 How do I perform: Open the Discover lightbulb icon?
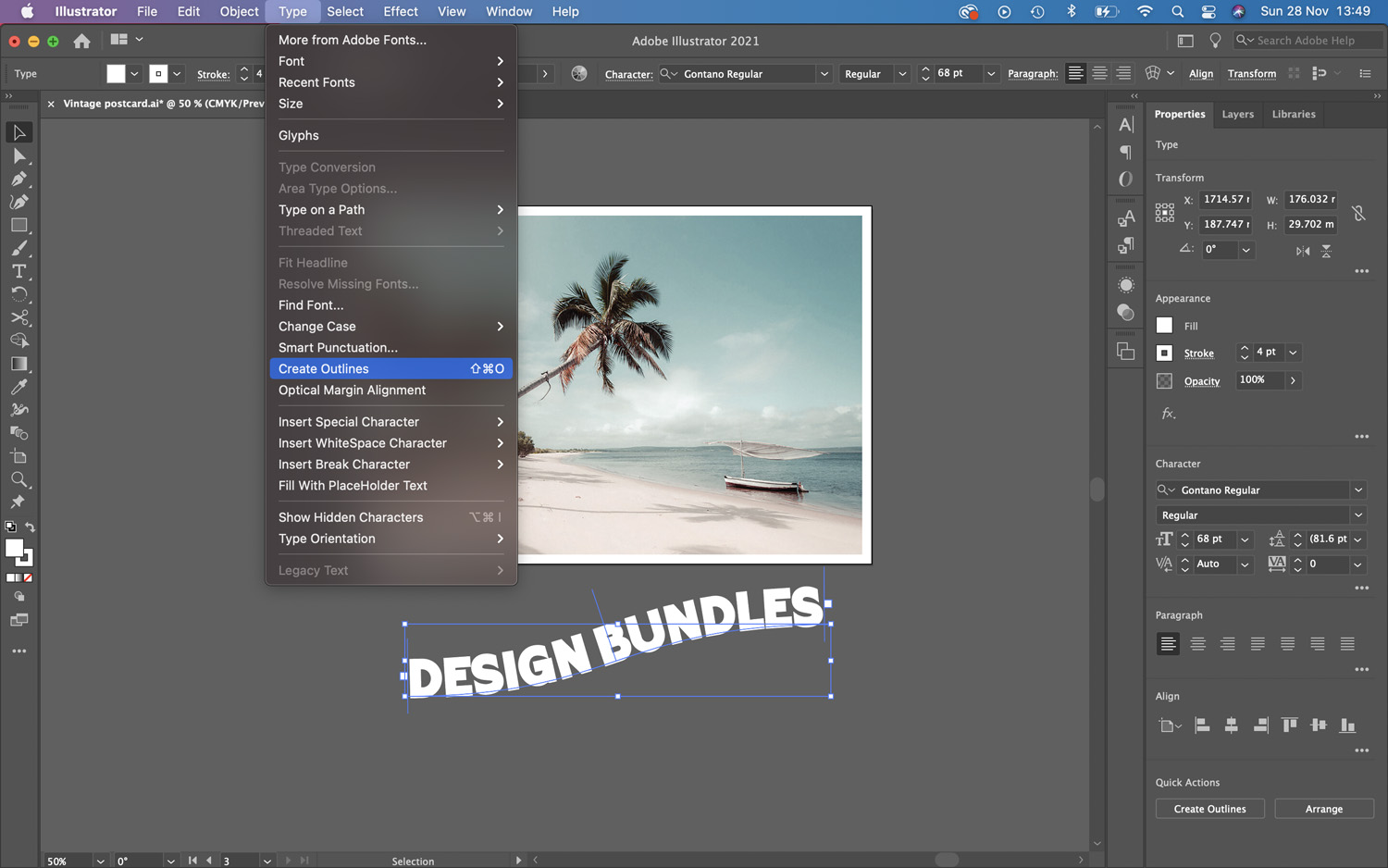pos(1215,41)
